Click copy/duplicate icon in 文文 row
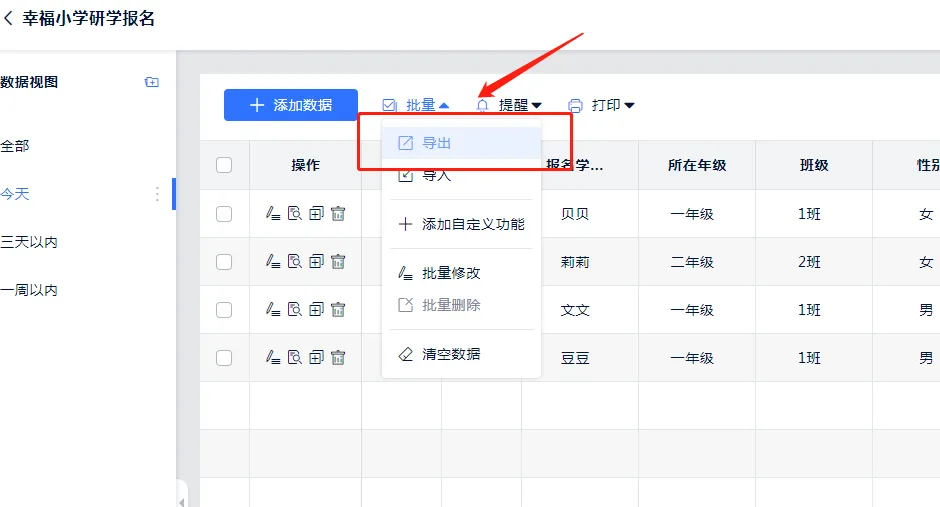940x507 pixels. 316,310
